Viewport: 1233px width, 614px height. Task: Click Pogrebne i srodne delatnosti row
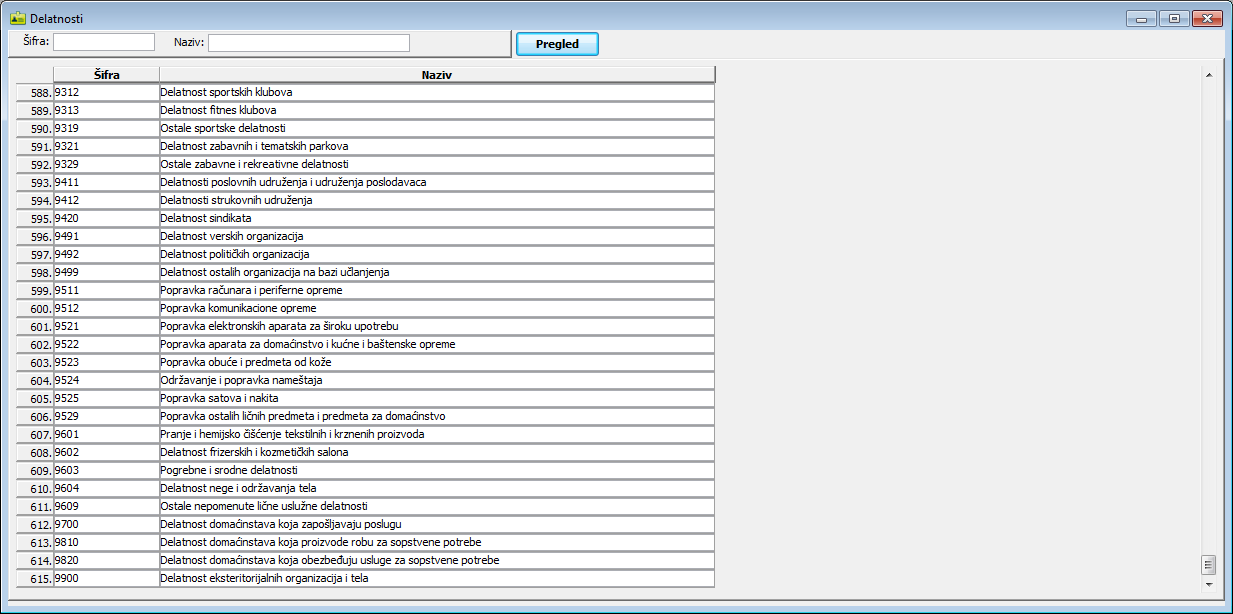(437, 470)
